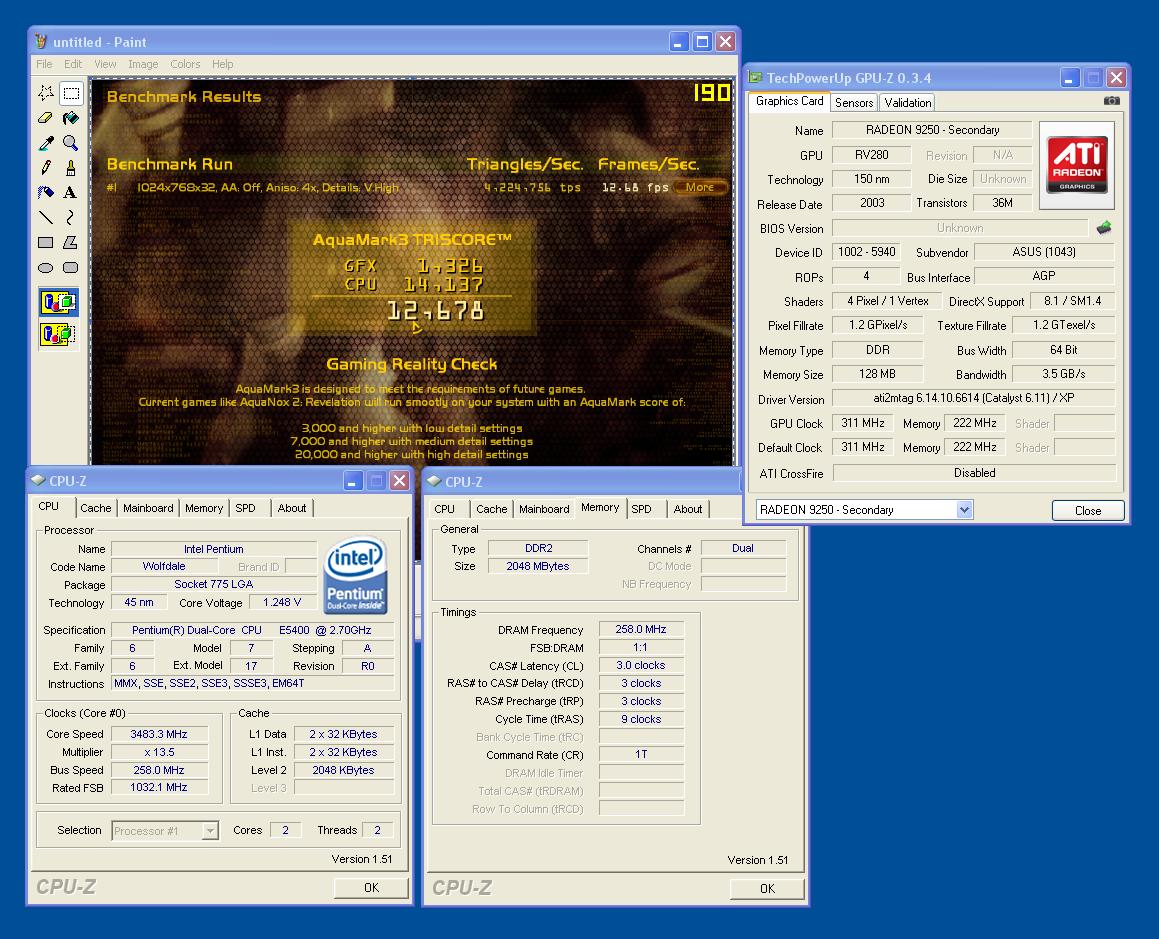
Task: Pick the Rounded Rectangle tool in Paint
Action: (71, 268)
